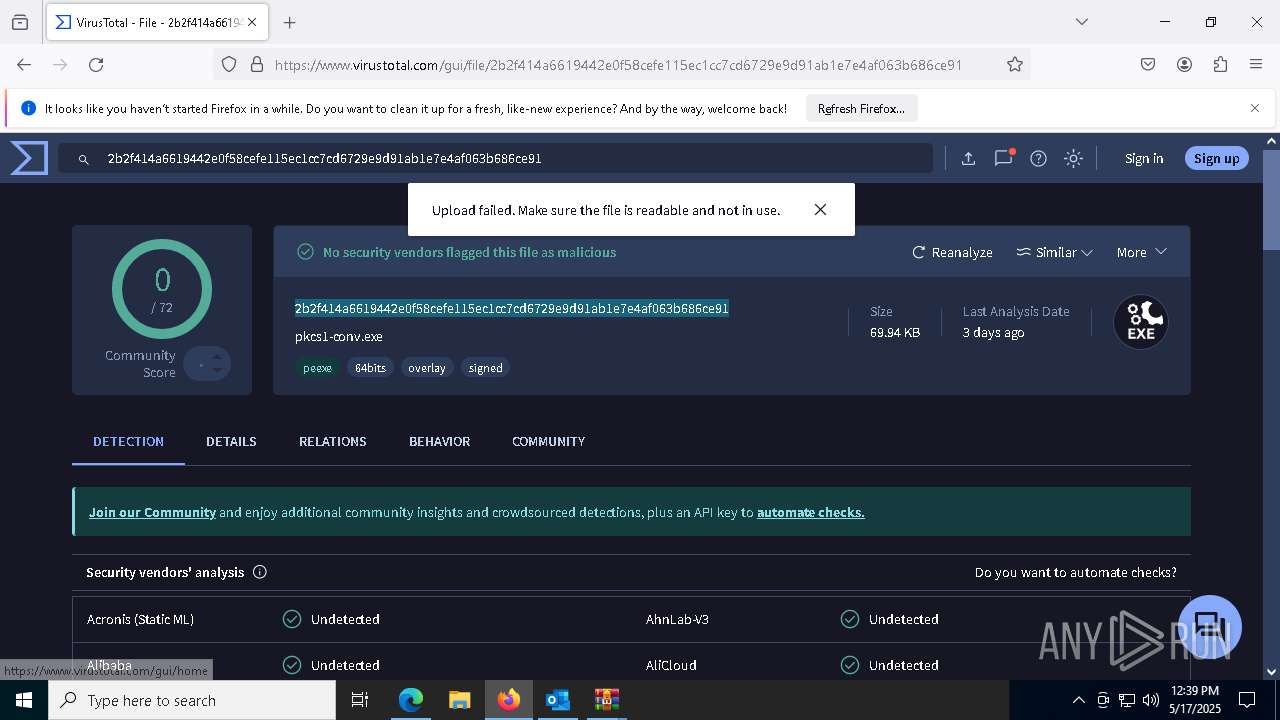Image resolution: width=1280 pixels, height=720 pixels.
Task: Click the VirusTotal sigma logo
Action: pos(29,158)
